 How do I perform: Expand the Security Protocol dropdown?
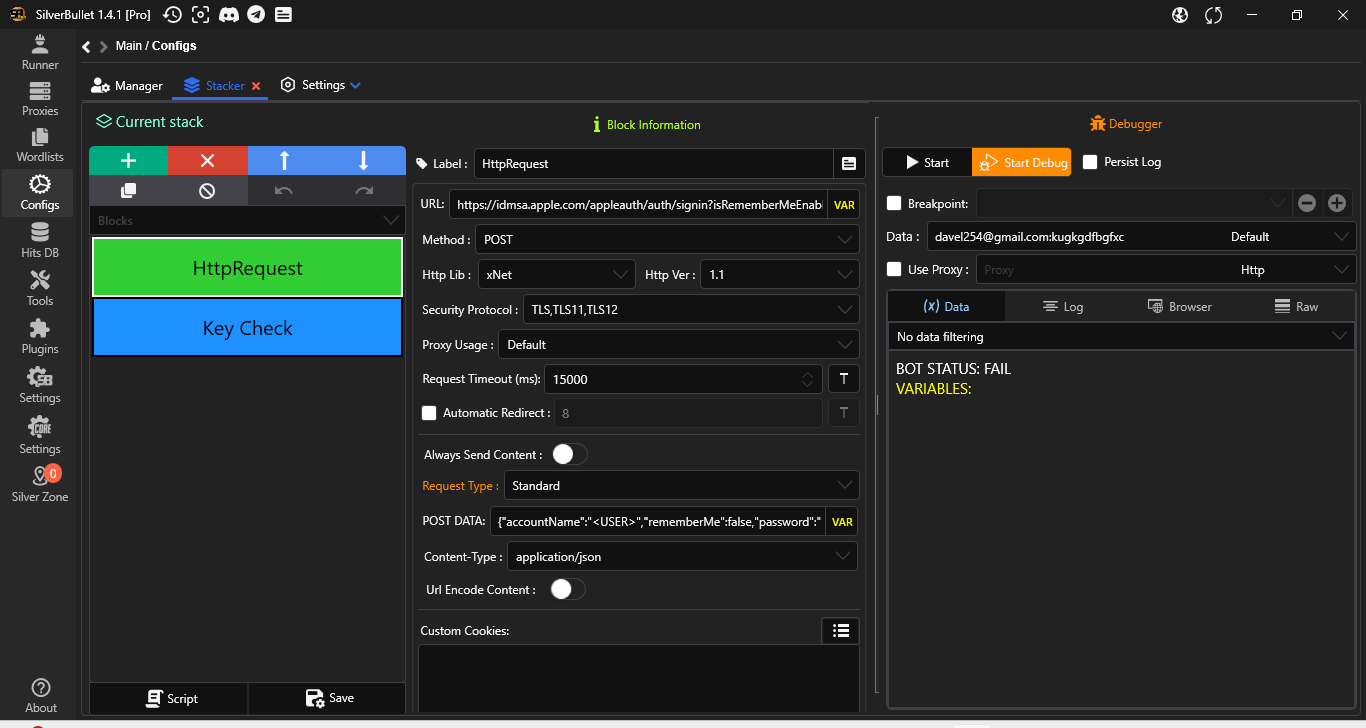point(690,310)
